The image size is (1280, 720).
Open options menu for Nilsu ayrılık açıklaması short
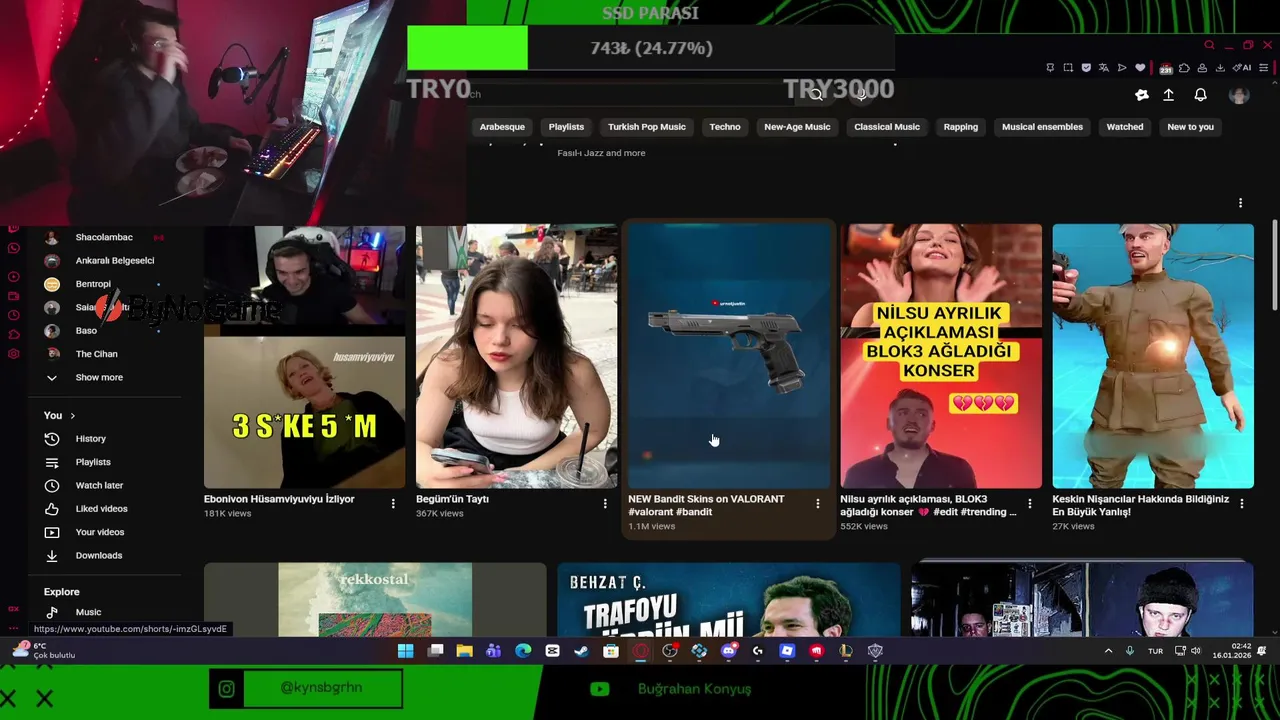(1029, 503)
